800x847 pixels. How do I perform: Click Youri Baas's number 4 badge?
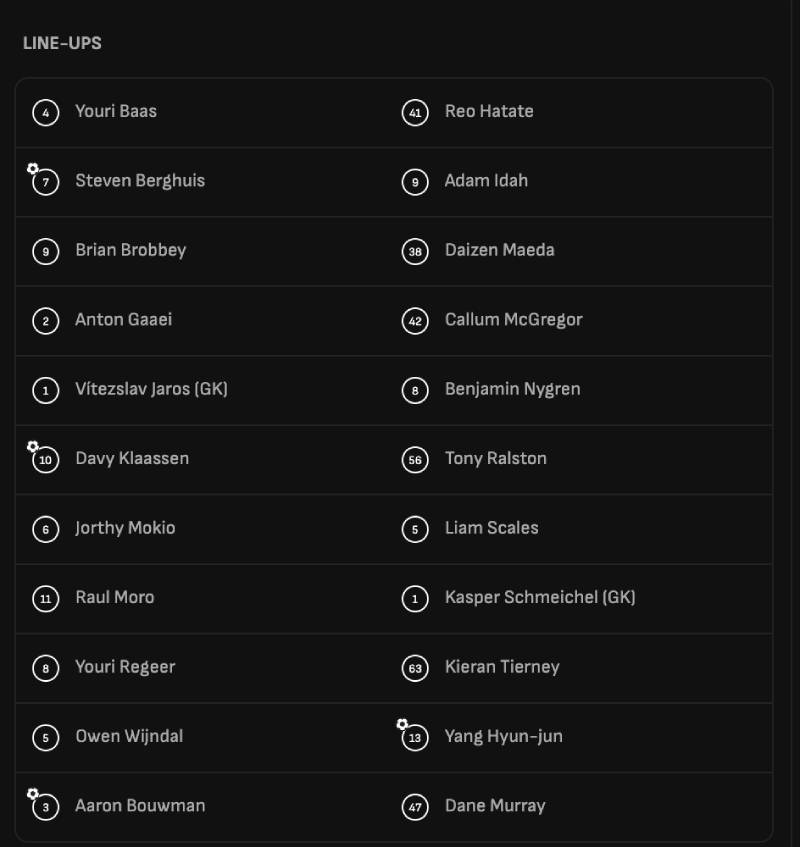[x=45, y=112]
